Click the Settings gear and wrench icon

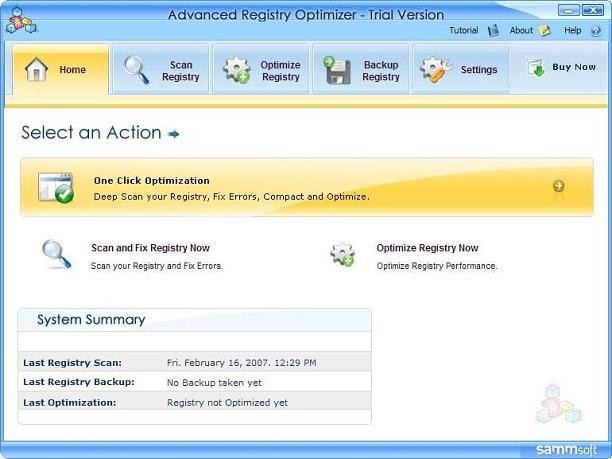436,70
